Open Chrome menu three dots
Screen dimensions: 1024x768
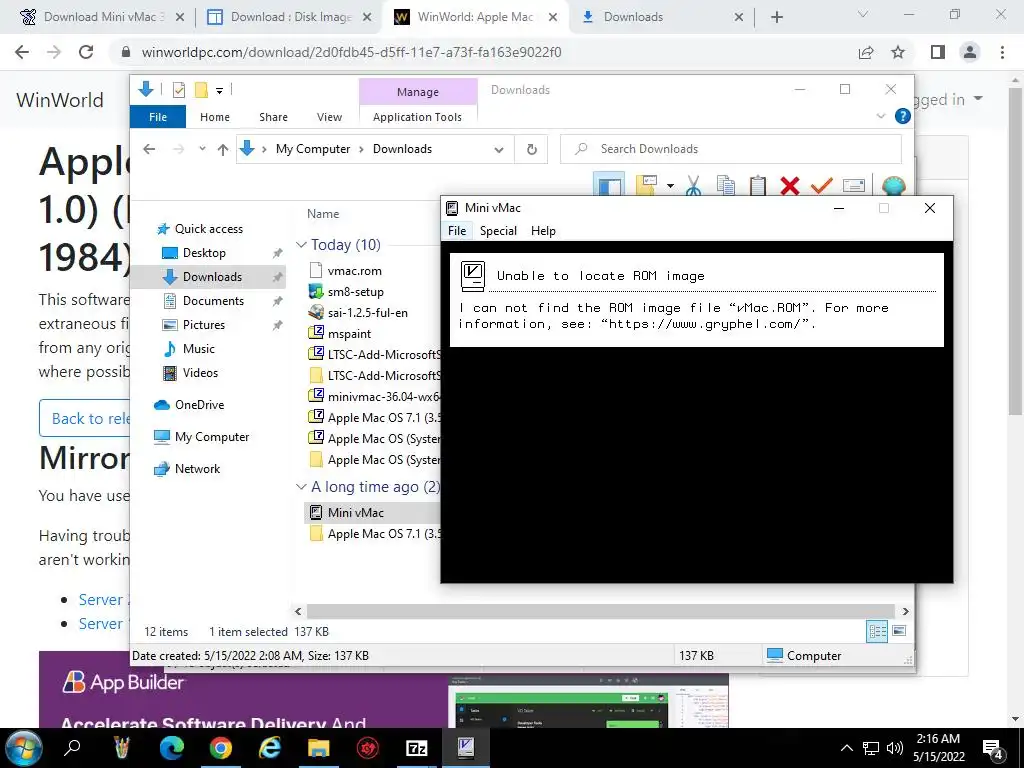1002,52
